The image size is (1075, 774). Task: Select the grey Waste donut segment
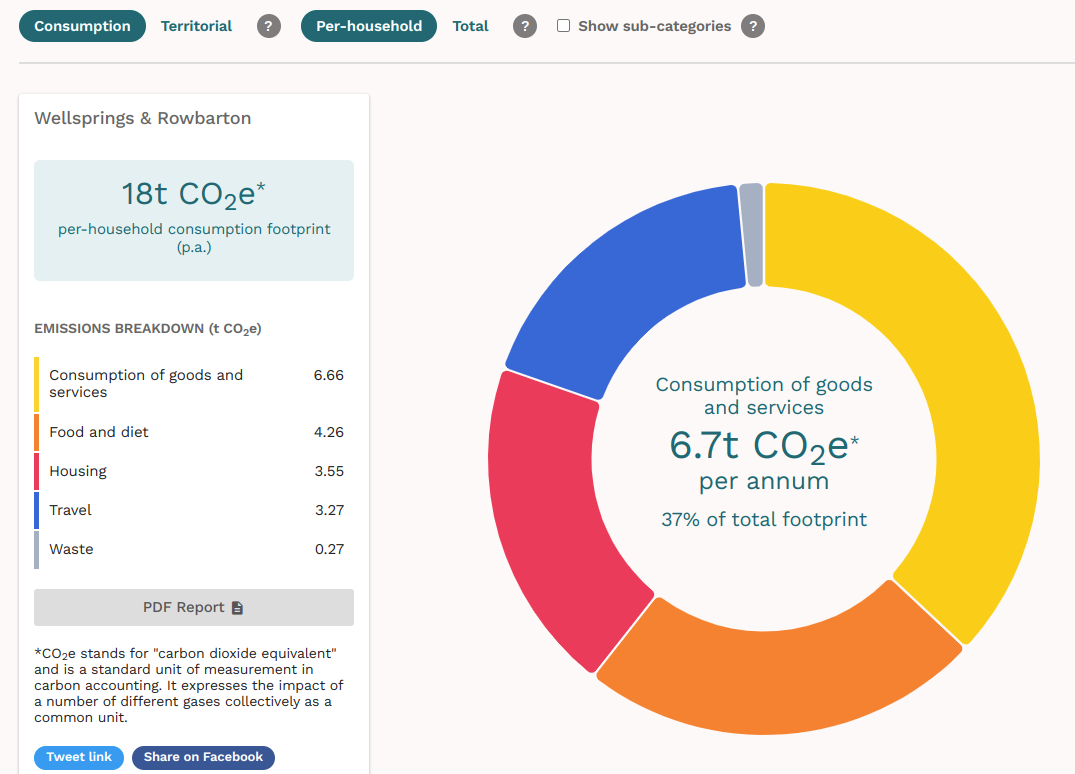(x=752, y=234)
